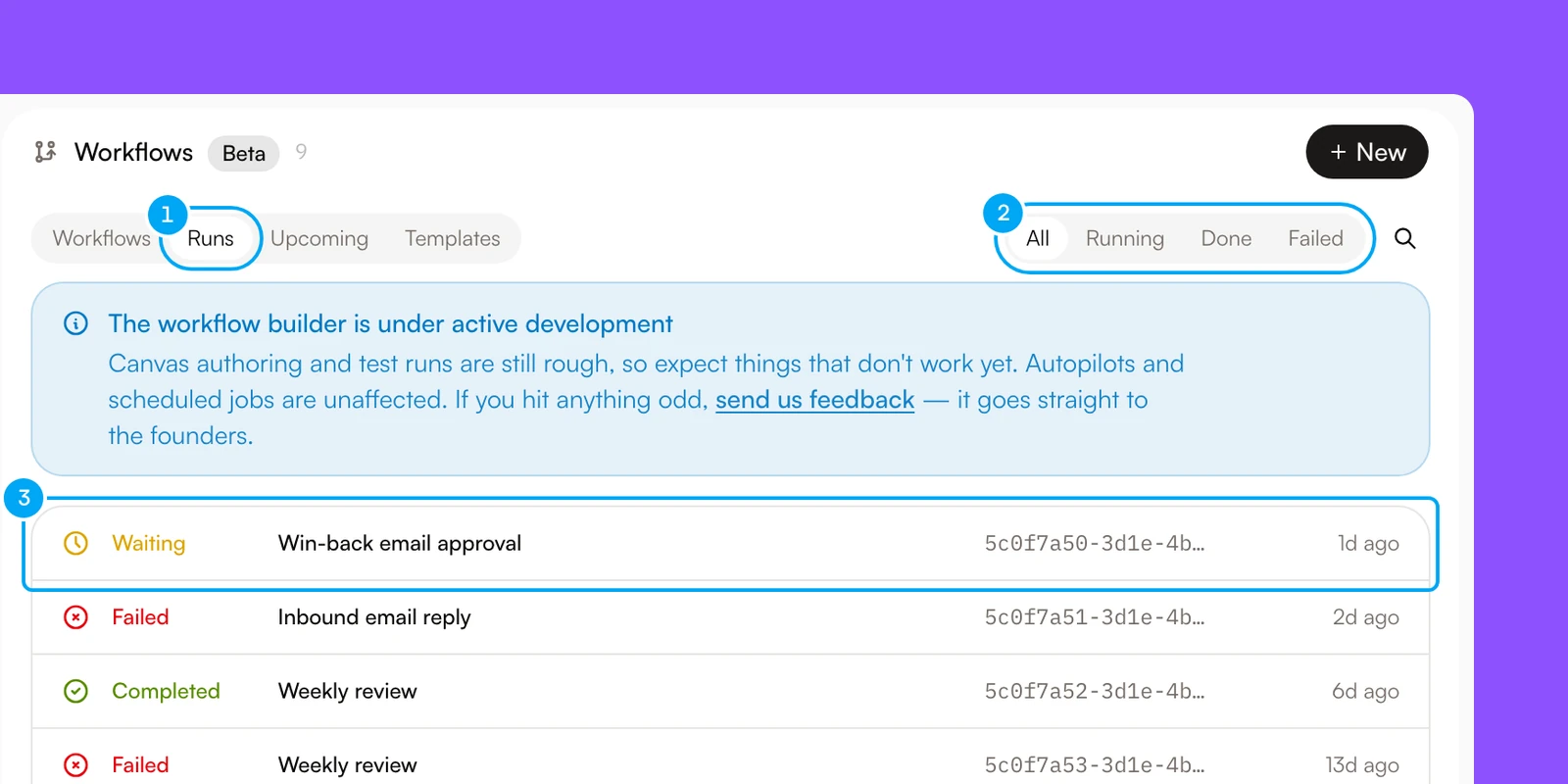
Task: Click failed icon on 13d ago Weekly review
Action: tap(75, 765)
